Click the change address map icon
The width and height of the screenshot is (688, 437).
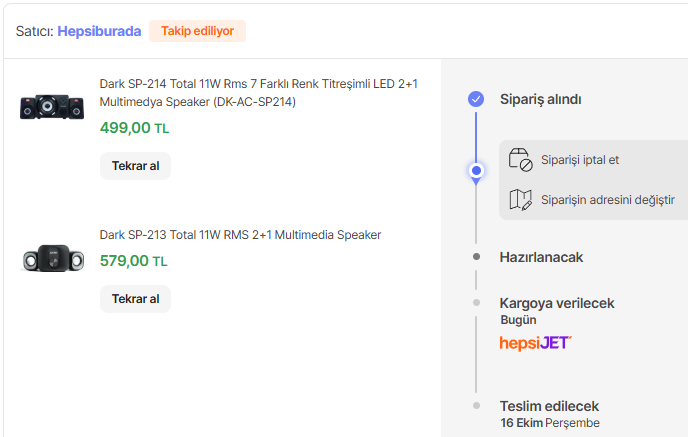pos(520,200)
